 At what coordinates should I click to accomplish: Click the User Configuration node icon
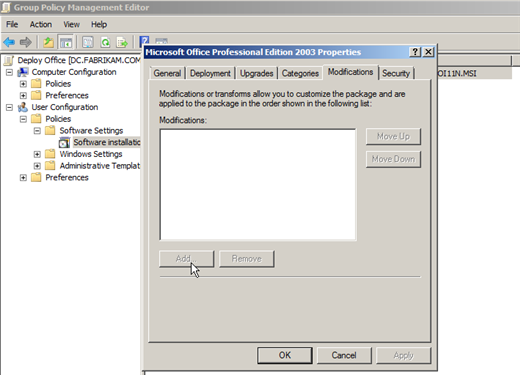[x=23, y=107]
